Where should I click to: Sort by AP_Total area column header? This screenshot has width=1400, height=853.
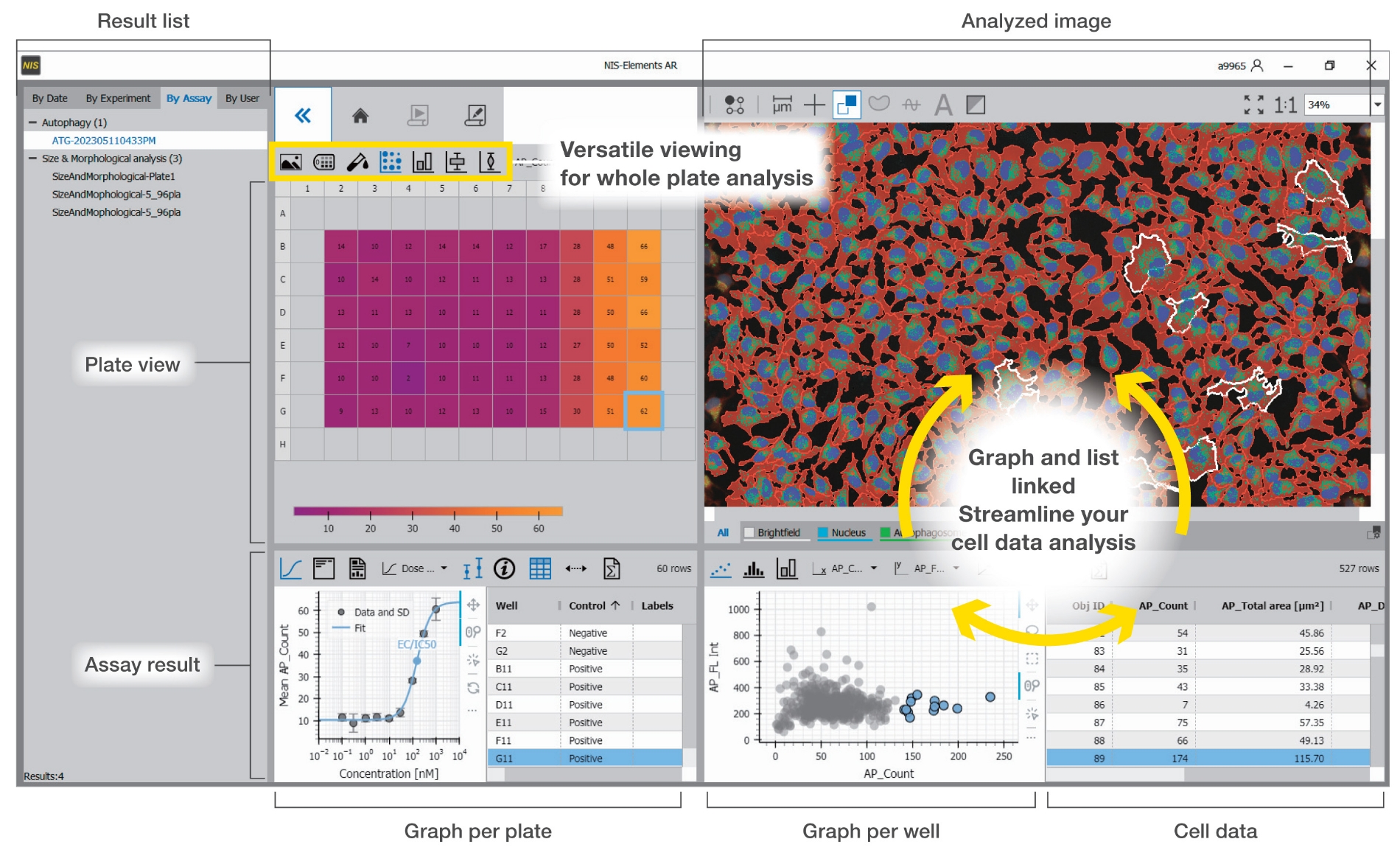pos(1273,606)
